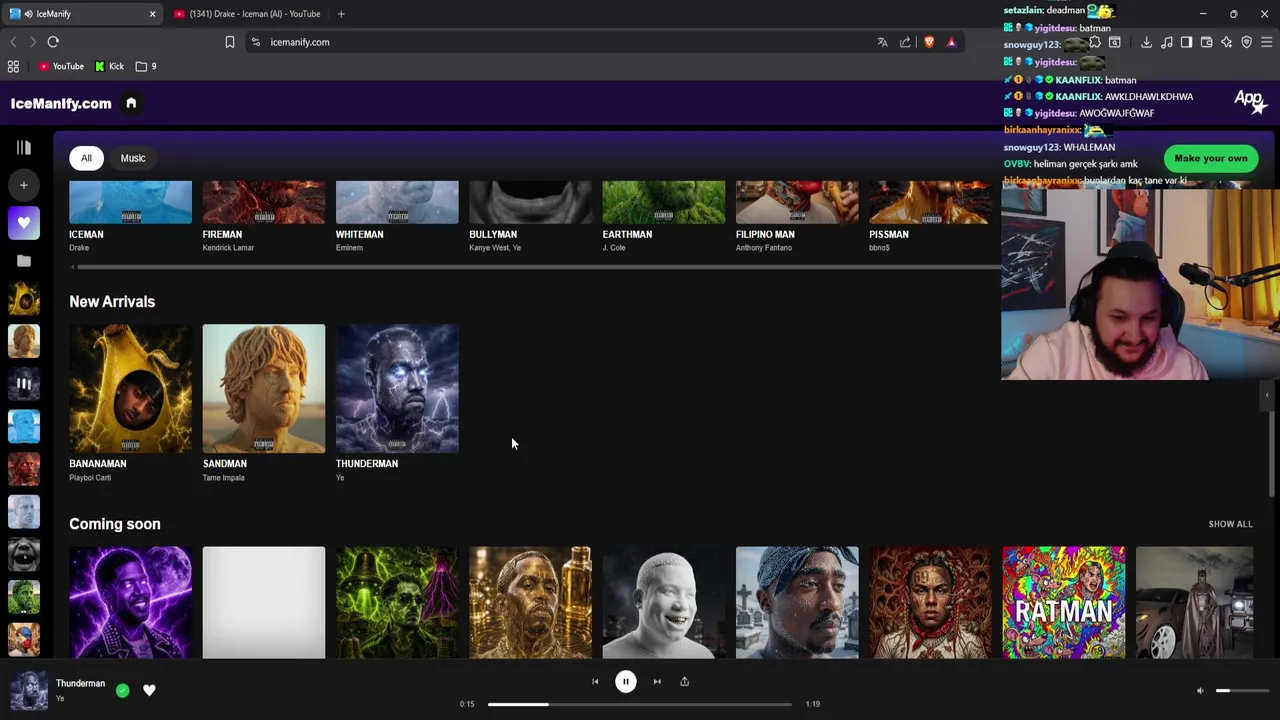Select the blue Iceman cover in the left sidebar
The width and height of the screenshot is (1280, 720).
click(x=24, y=426)
